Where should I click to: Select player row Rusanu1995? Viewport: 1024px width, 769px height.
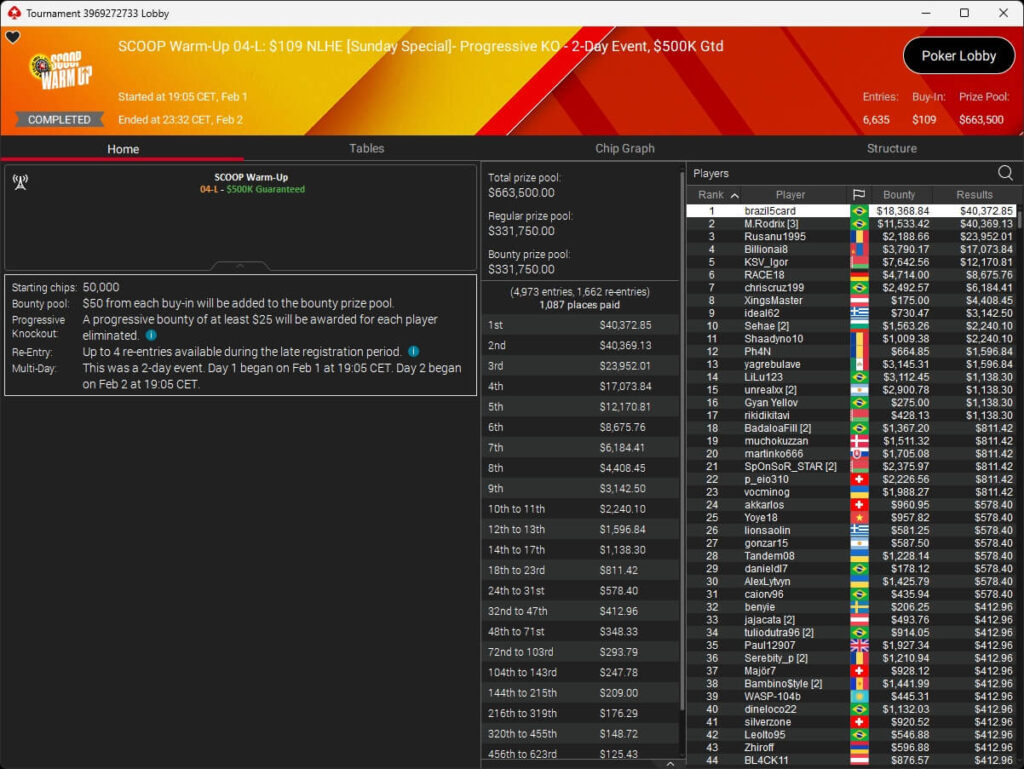(x=774, y=237)
